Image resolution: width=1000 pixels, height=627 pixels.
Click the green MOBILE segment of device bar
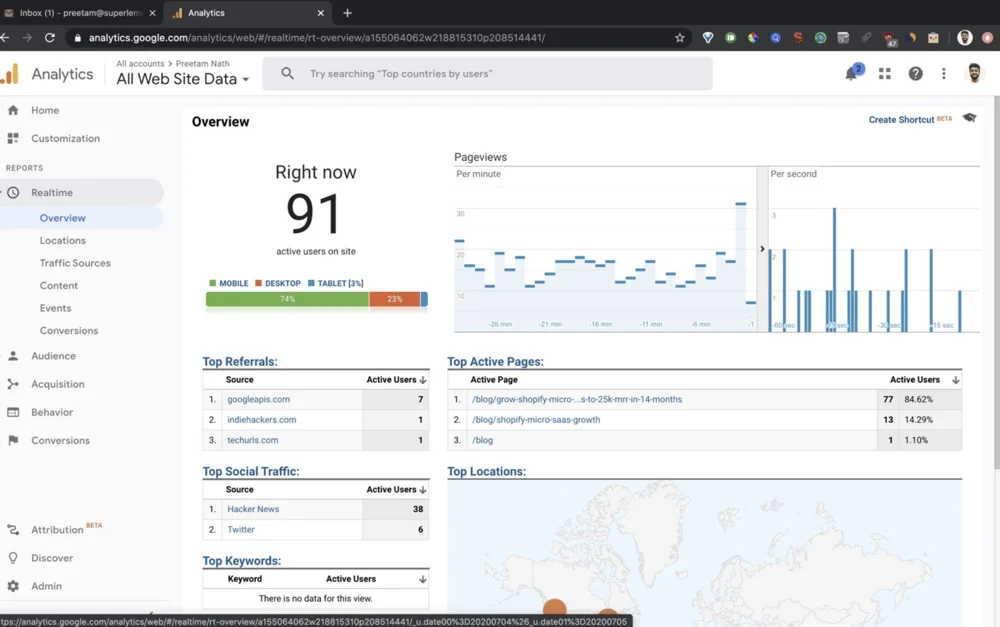pyautogui.click(x=287, y=299)
